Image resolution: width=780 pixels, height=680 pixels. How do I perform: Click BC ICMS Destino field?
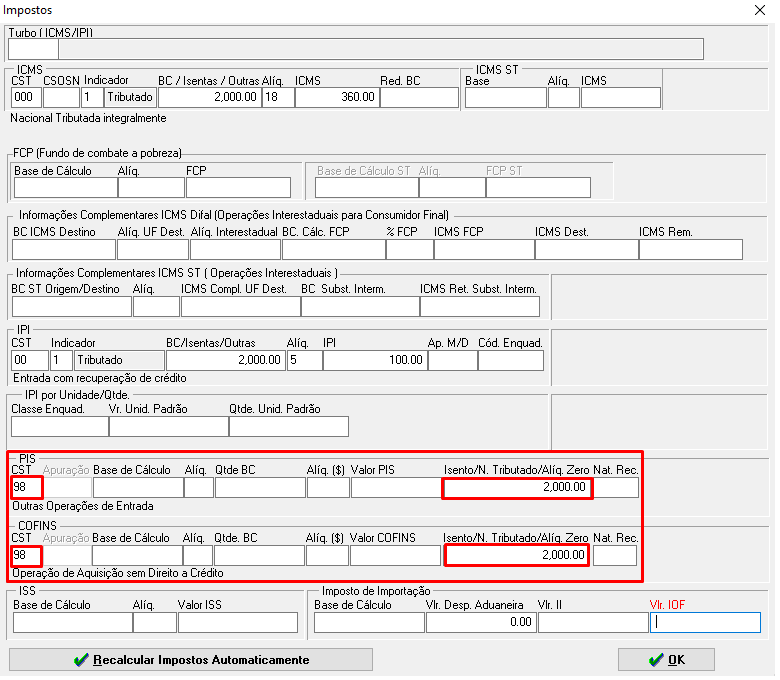tap(64, 250)
